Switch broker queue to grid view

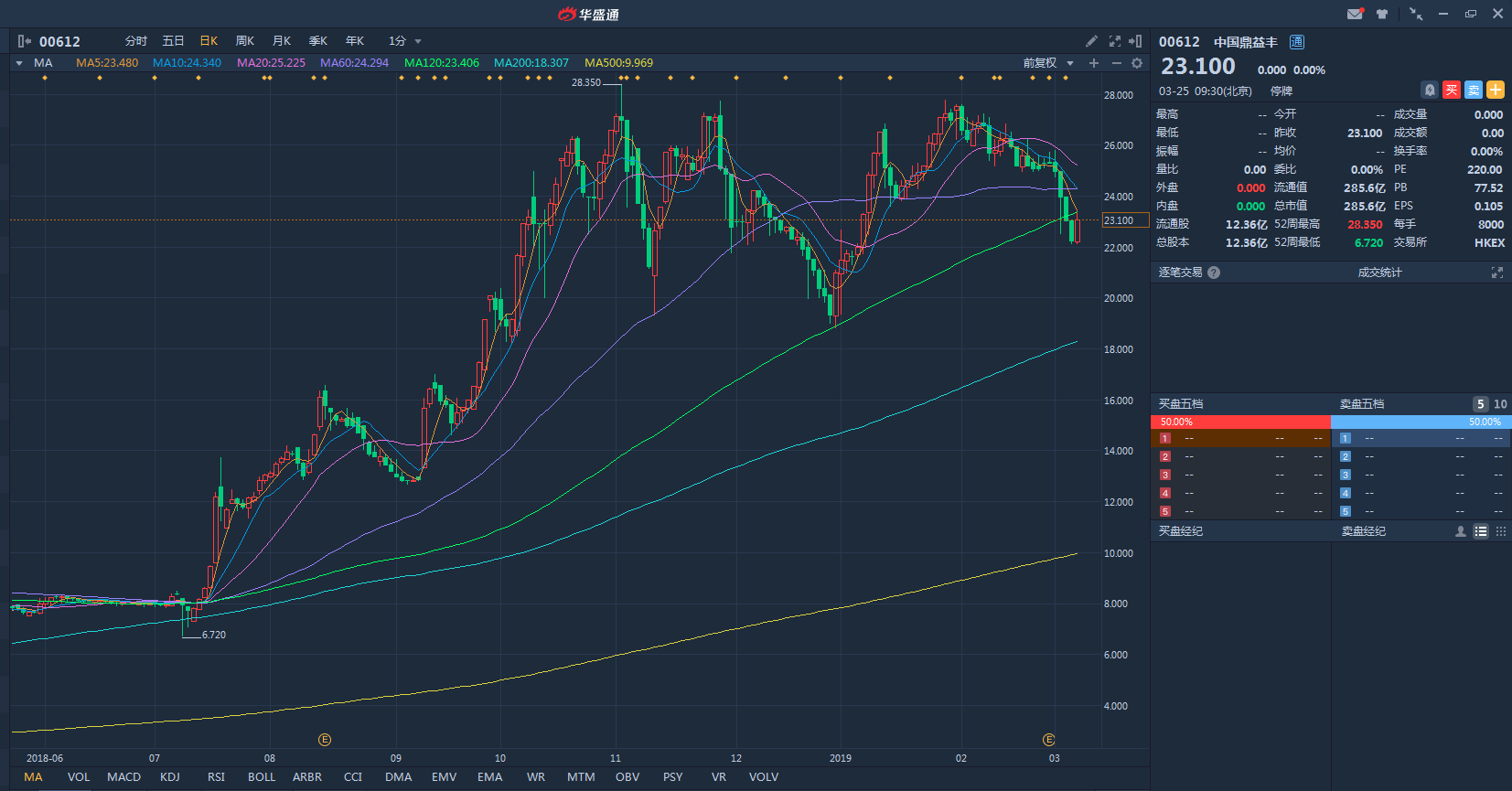pos(1501,531)
